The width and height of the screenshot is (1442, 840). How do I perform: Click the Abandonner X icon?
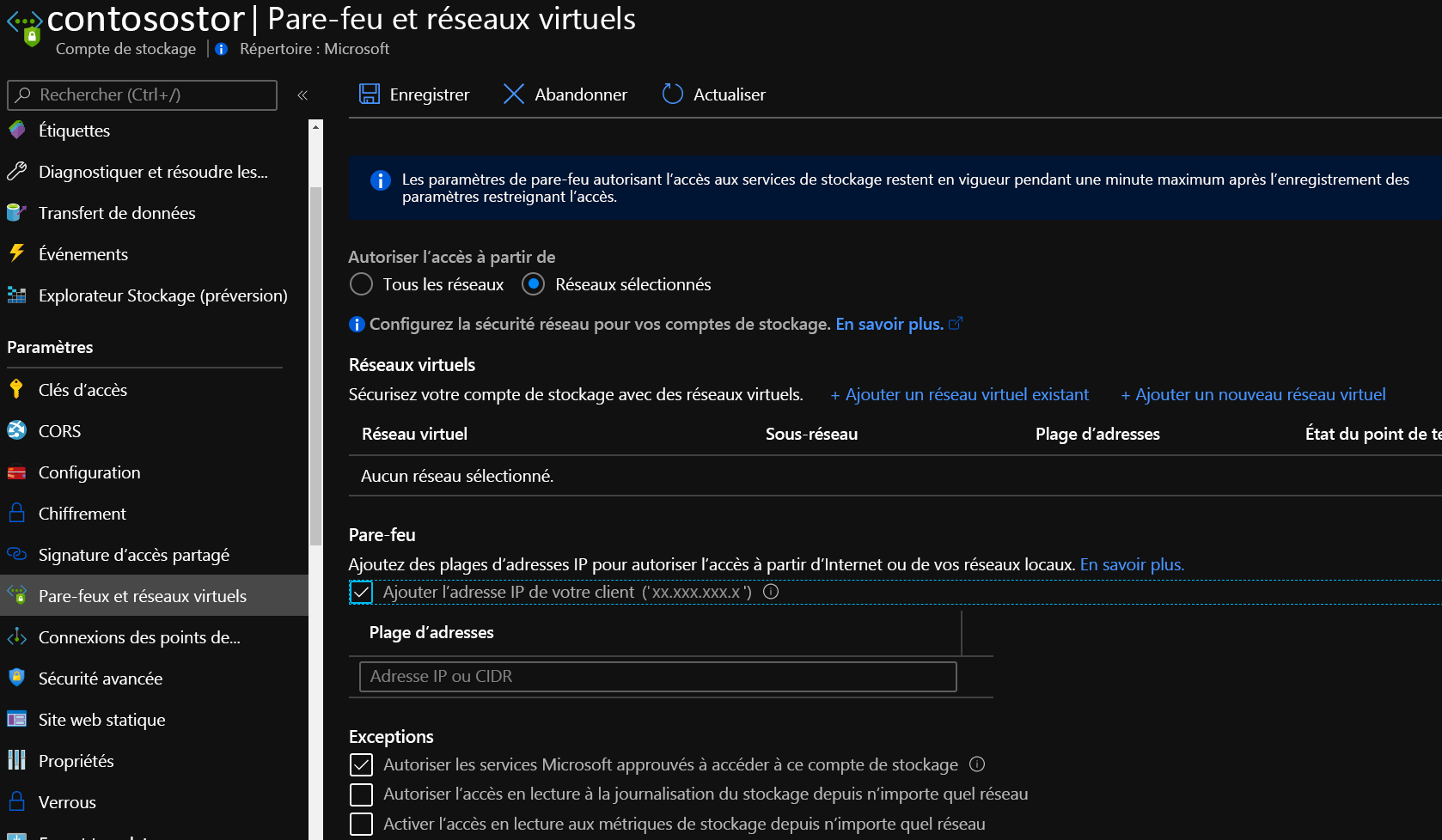[514, 94]
